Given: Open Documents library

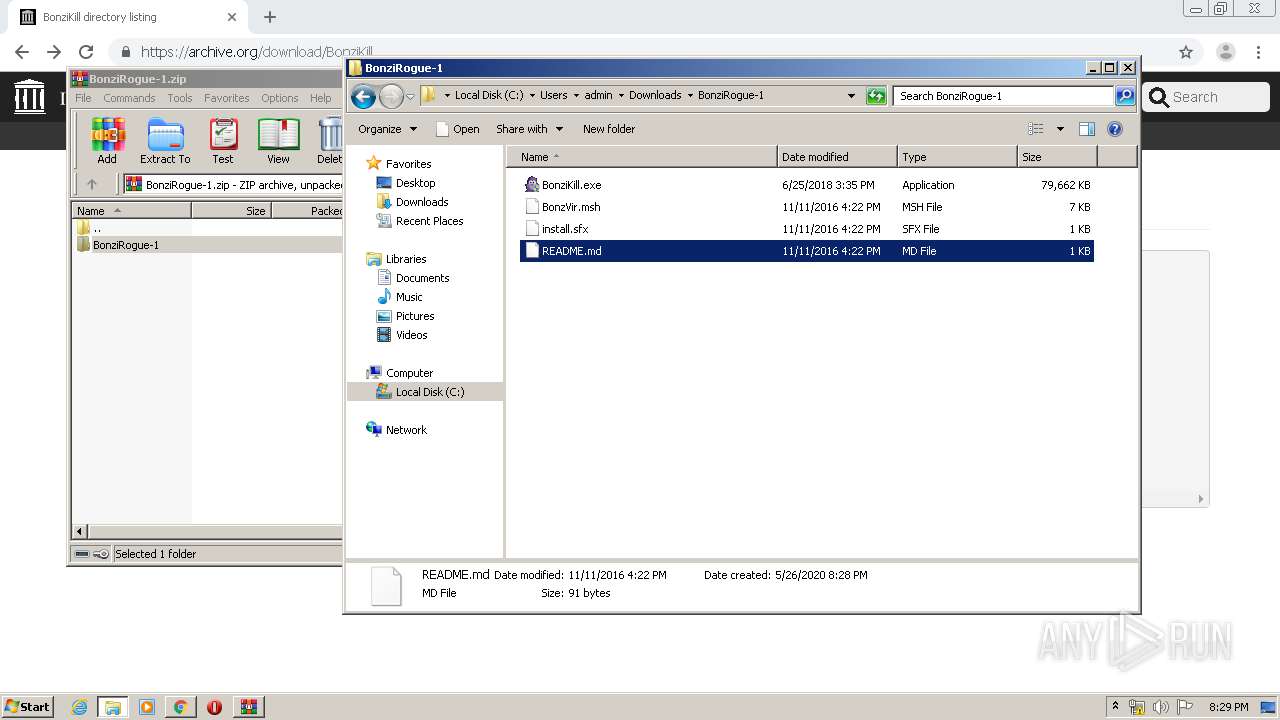Looking at the screenshot, I should tap(422, 278).
